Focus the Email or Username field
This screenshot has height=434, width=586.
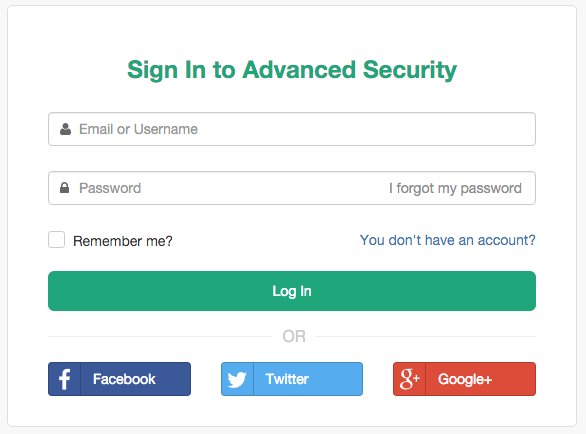[x=292, y=129]
